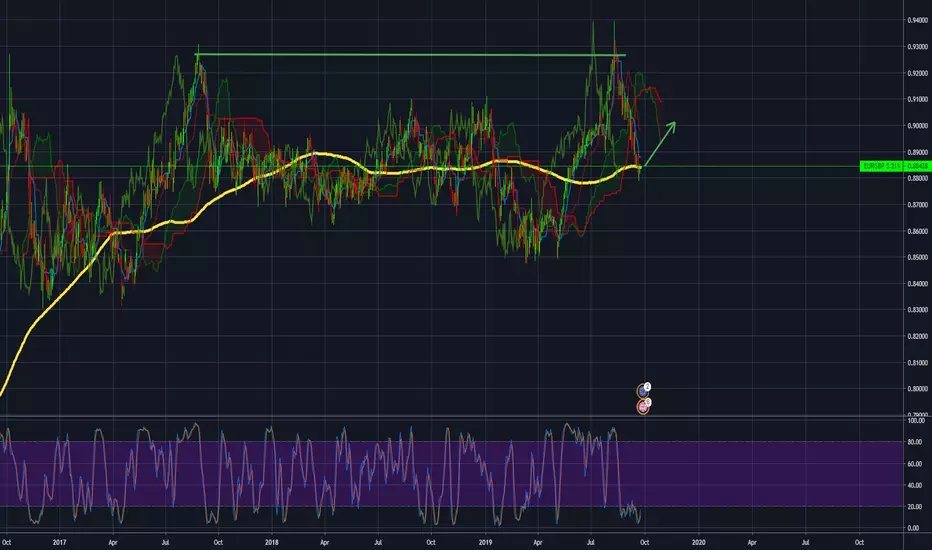This screenshot has height=550, width=932.
Task: Open the Euro flag economic event marker
Action: 643,391
